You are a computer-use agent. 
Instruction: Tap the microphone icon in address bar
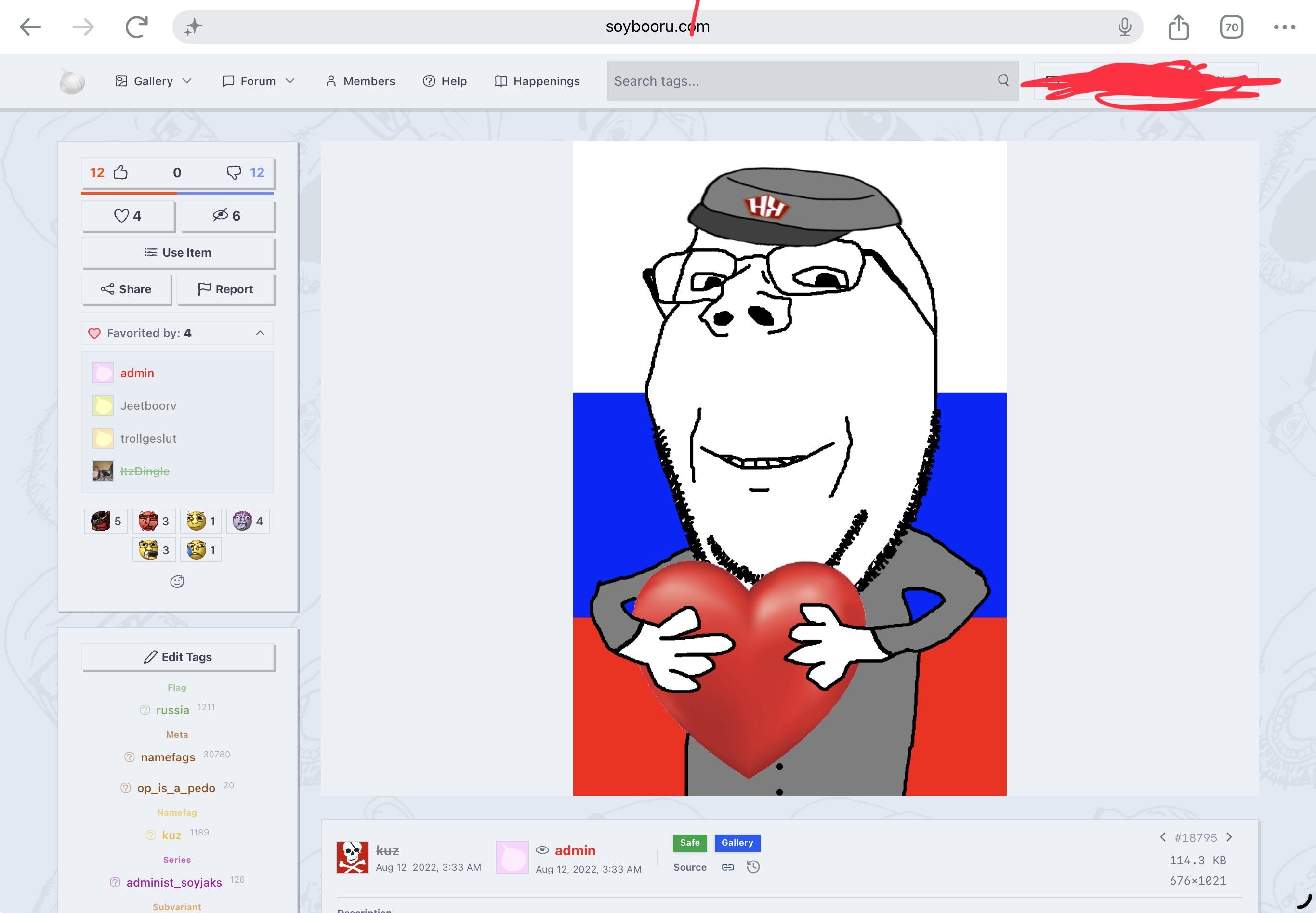point(1124,27)
